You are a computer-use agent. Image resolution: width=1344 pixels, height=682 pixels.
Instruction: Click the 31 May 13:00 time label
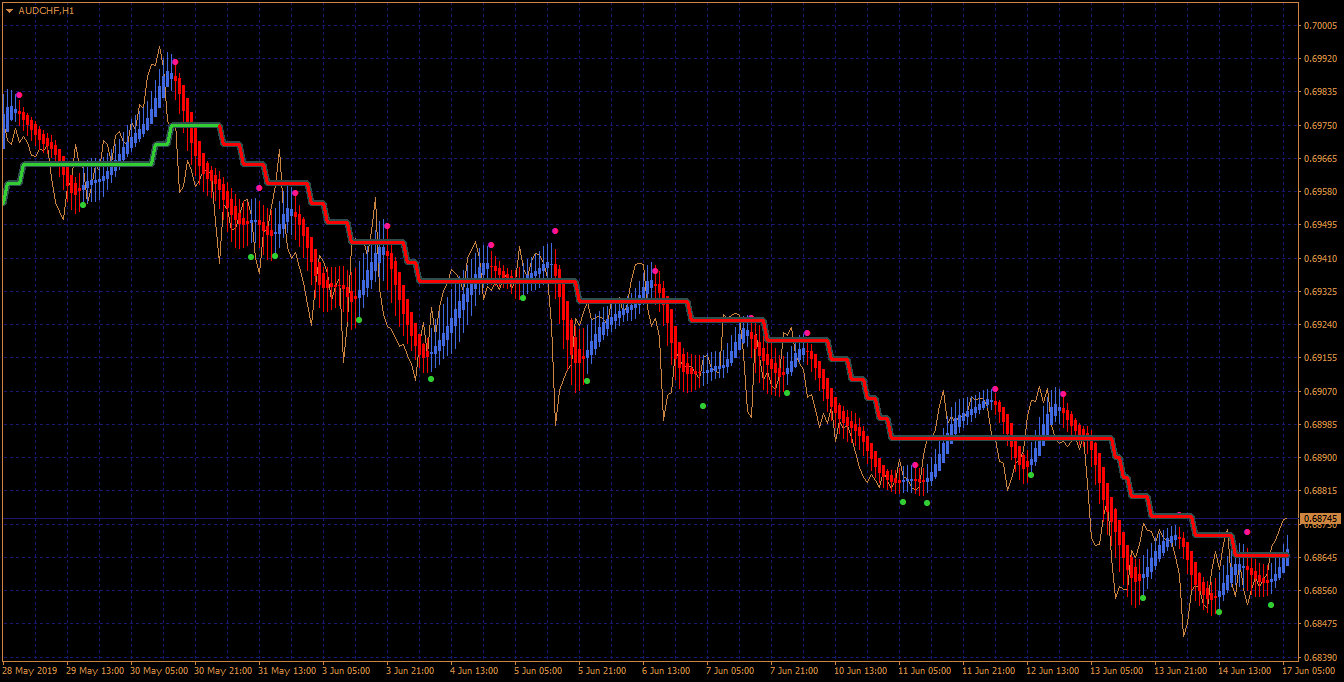click(x=288, y=671)
